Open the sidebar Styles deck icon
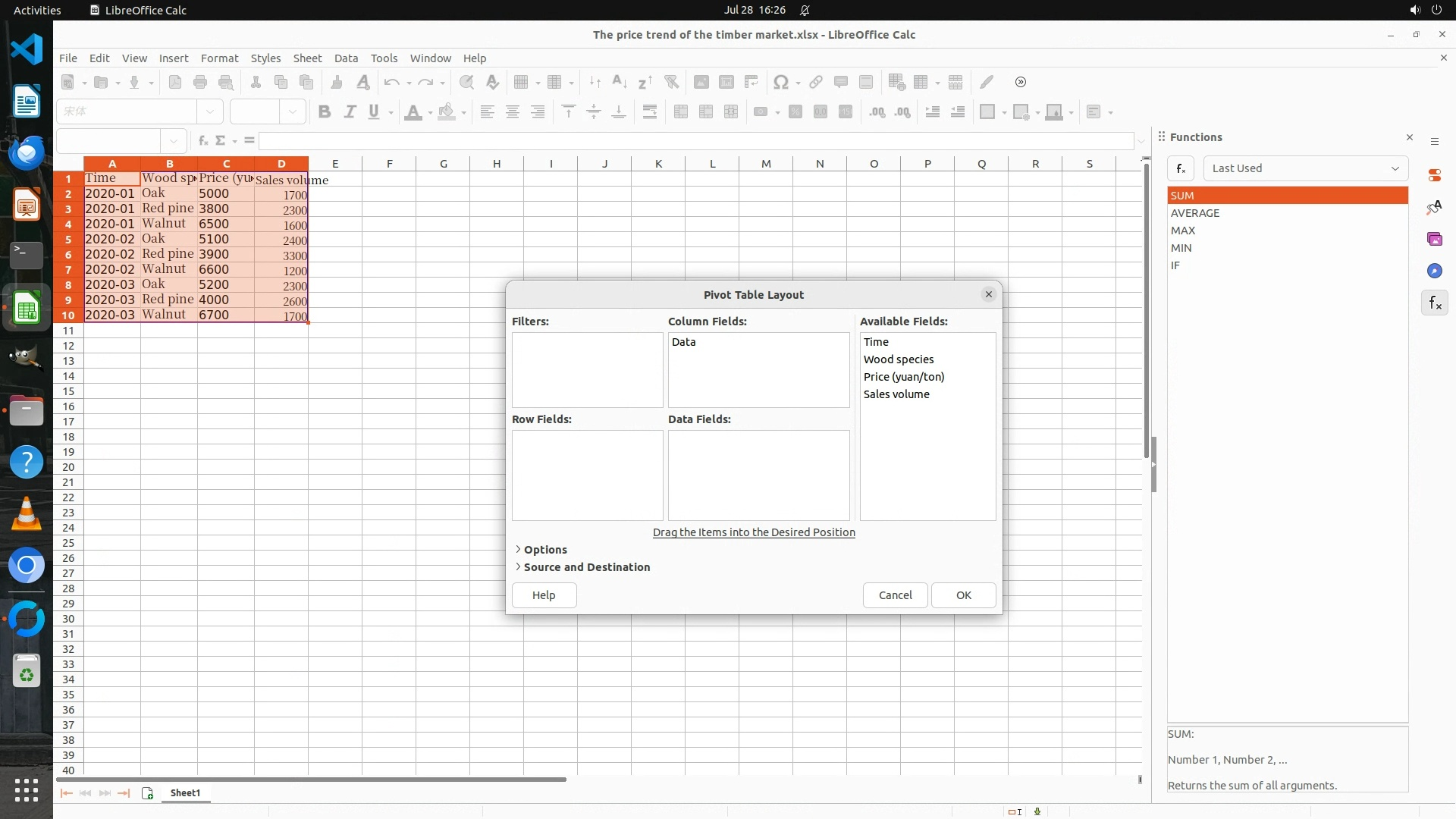Image resolution: width=1456 pixels, height=819 pixels. [x=1434, y=207]
